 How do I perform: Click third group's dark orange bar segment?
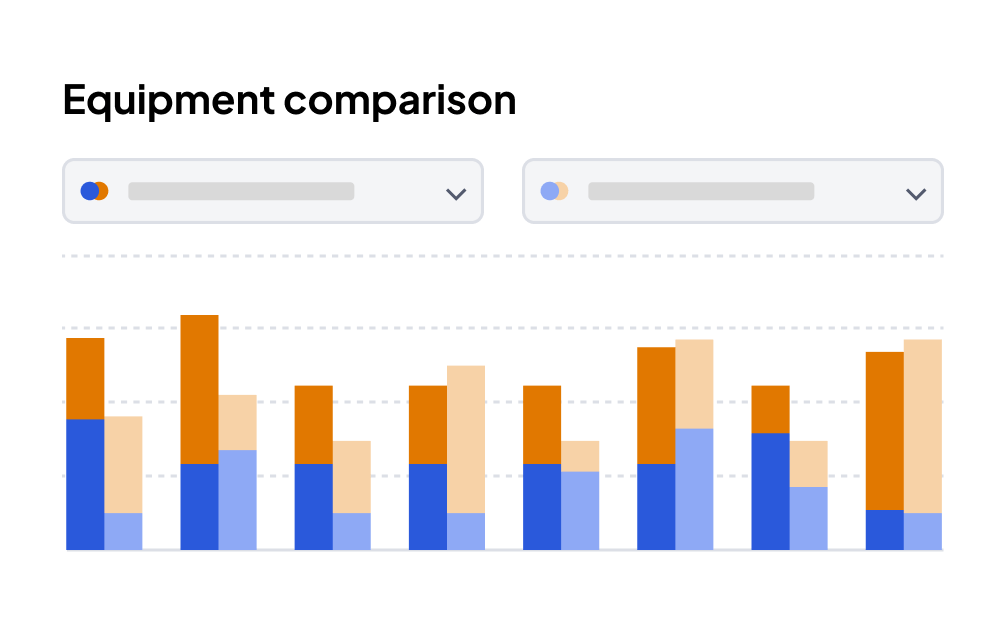click(x=313, y=424)
